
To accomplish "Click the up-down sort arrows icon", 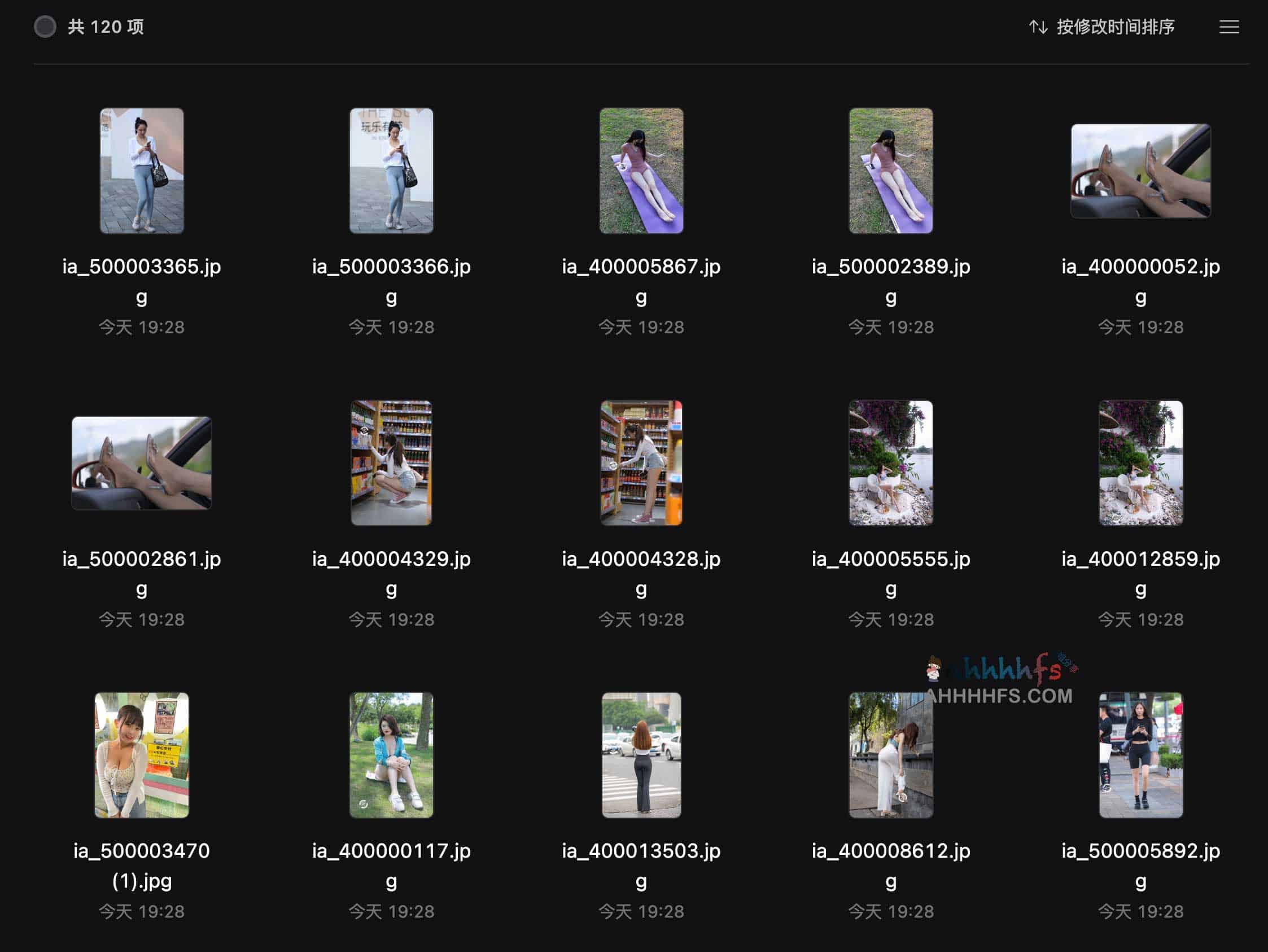I will click(1038, 27).
